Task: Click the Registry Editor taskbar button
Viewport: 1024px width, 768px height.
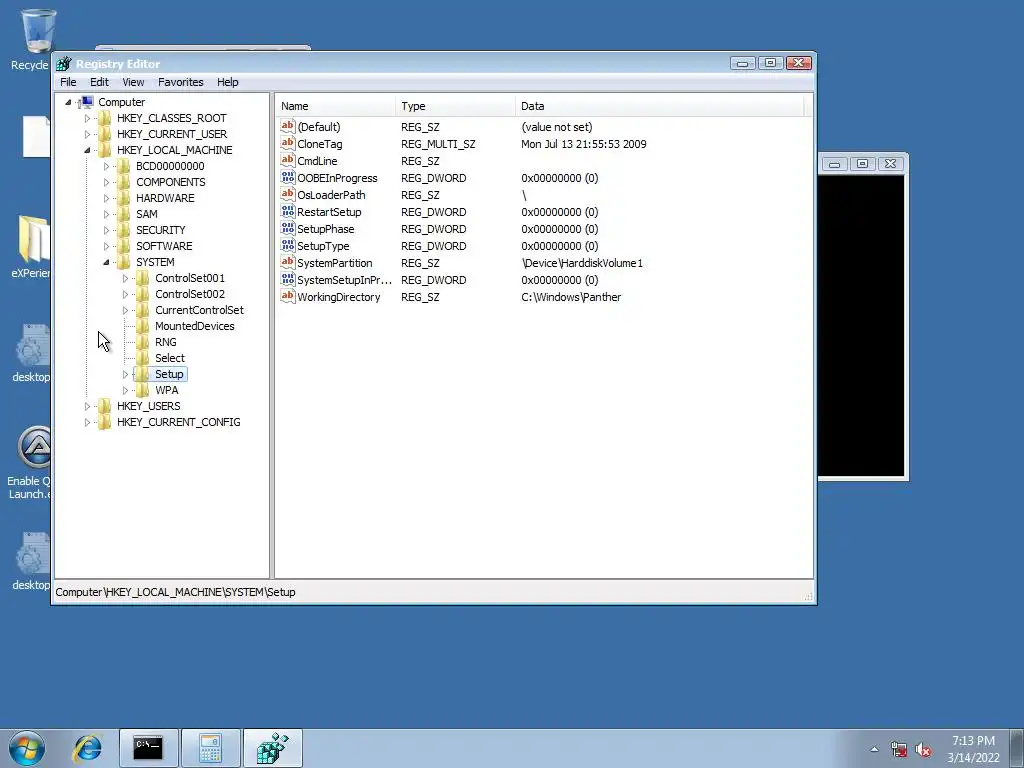Action: point(272,748)
